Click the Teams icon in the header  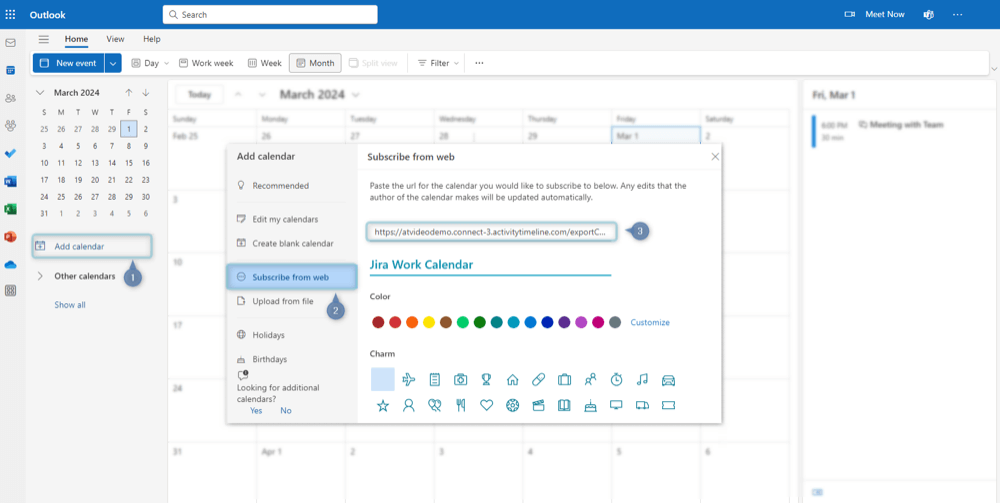coord(929,14)
